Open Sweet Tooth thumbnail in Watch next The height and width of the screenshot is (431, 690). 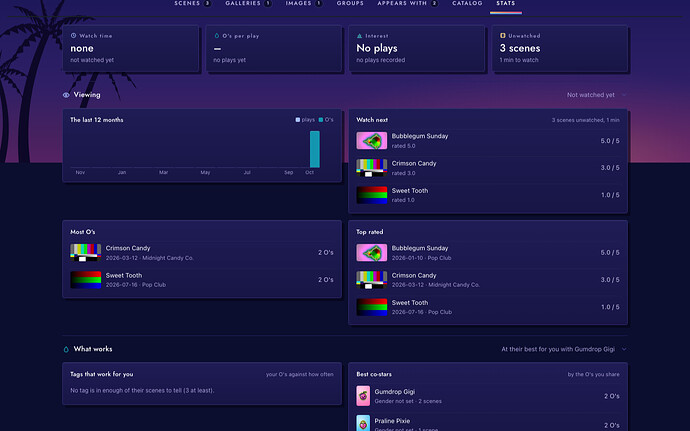[x=371, y=195]
